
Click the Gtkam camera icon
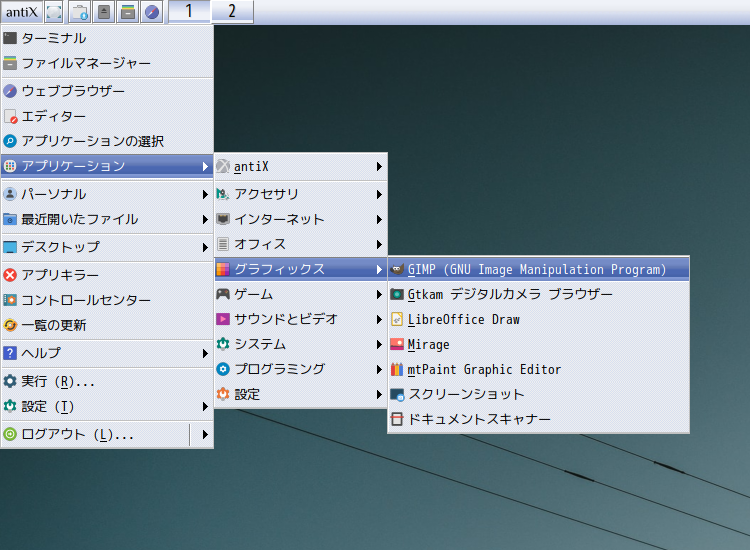397,294
